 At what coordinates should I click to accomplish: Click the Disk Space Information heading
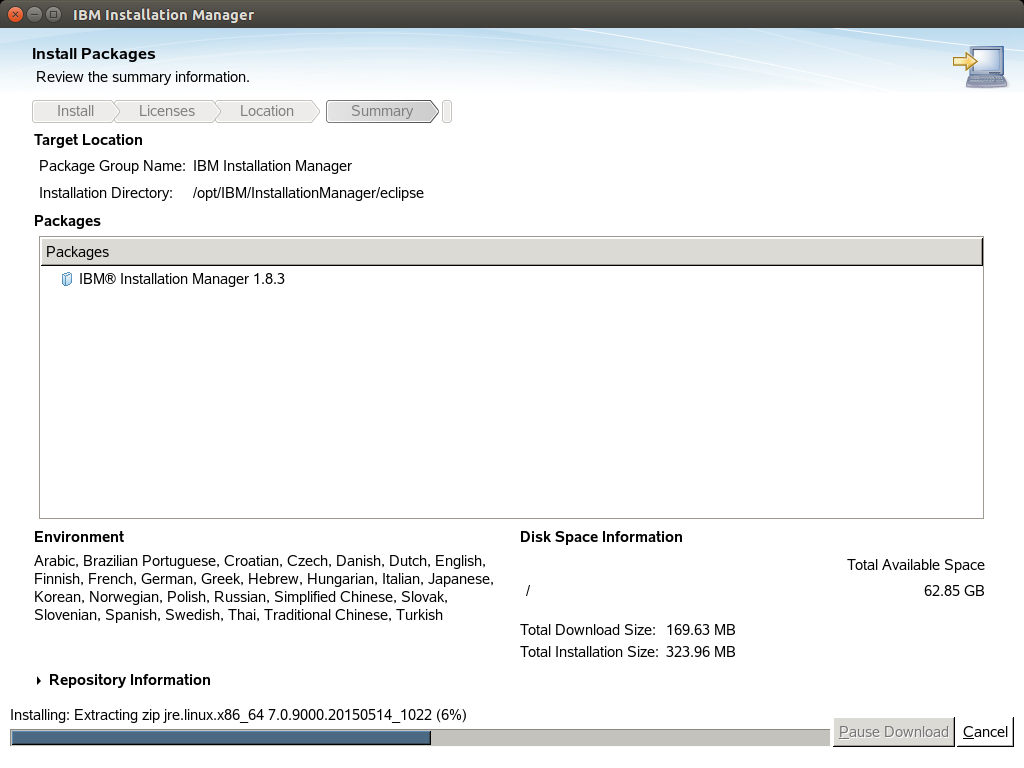coord(601,537)
